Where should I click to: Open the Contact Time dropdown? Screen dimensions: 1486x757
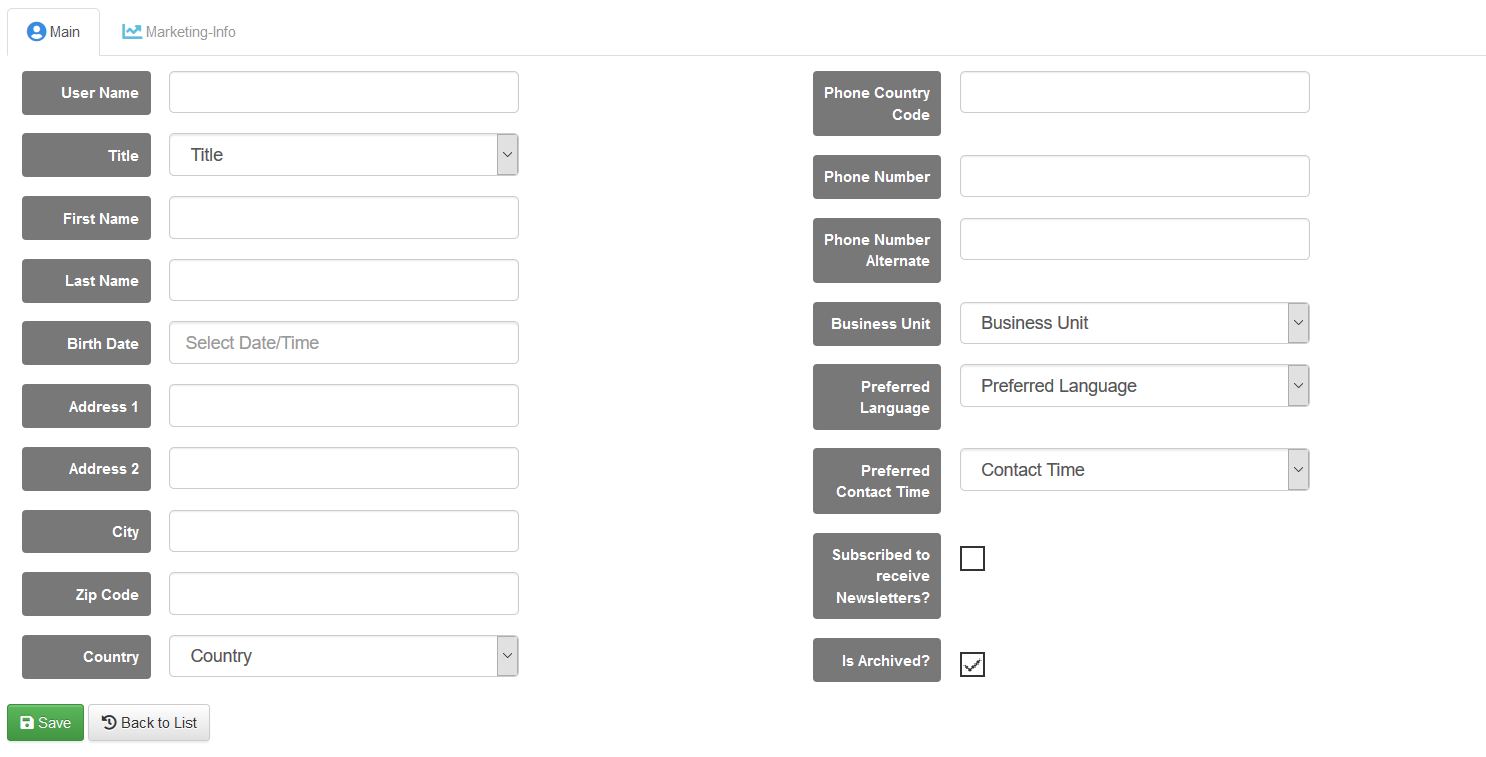coord(1134,470)
